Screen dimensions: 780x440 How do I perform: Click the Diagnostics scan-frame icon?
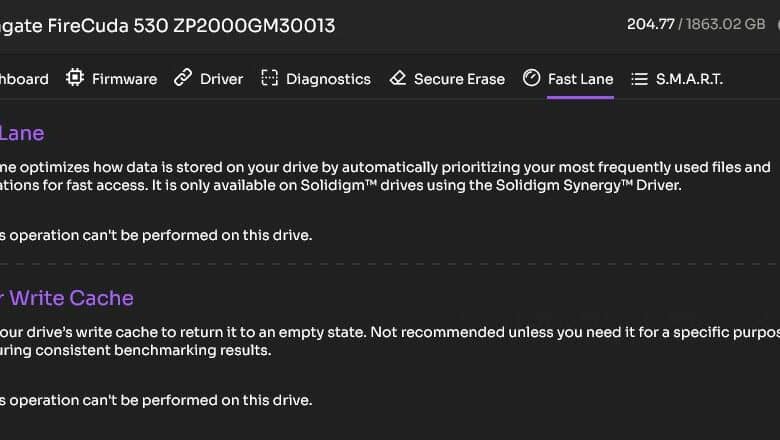(270, 78)
